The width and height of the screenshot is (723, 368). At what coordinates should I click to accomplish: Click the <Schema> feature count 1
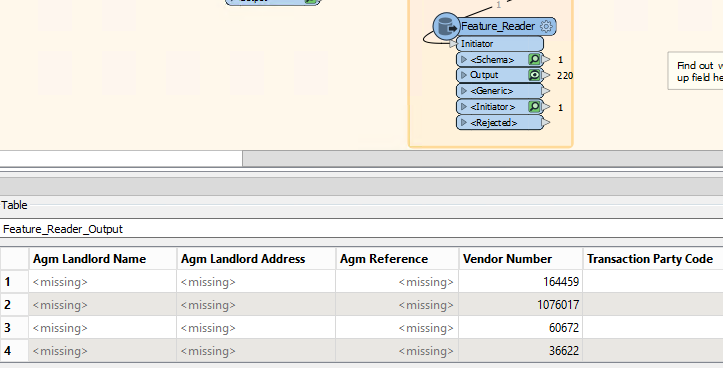pyautogui.click(x=560, y=60)
